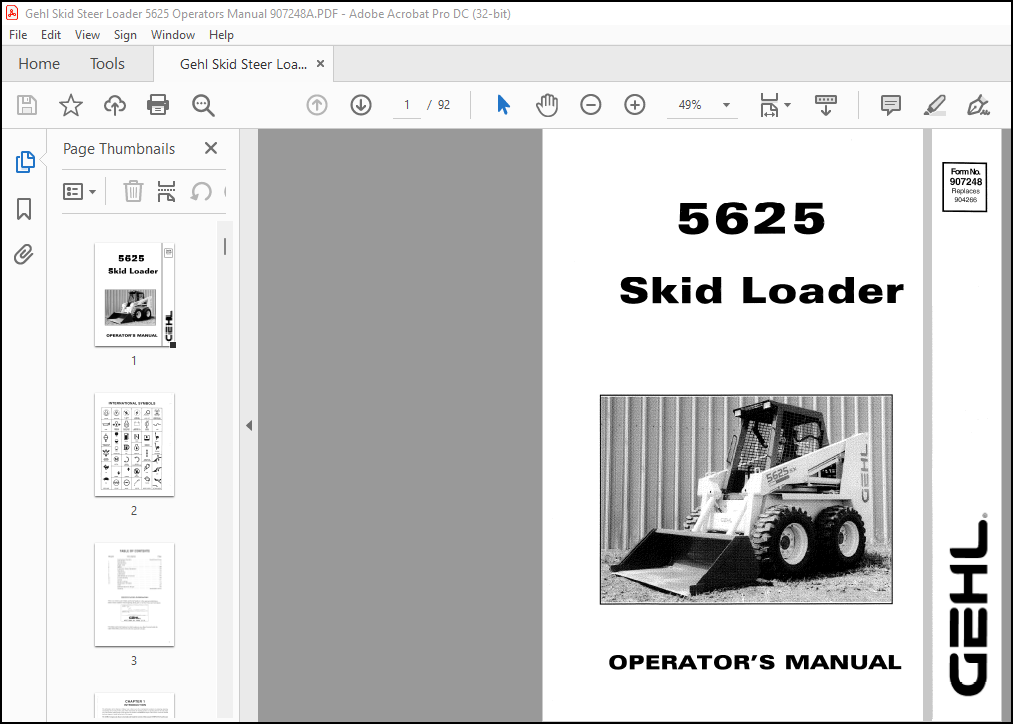The height and width of the screenshot is (724, 1013).
Task: Select page 1 thumbnail
Action: point(134,295)
